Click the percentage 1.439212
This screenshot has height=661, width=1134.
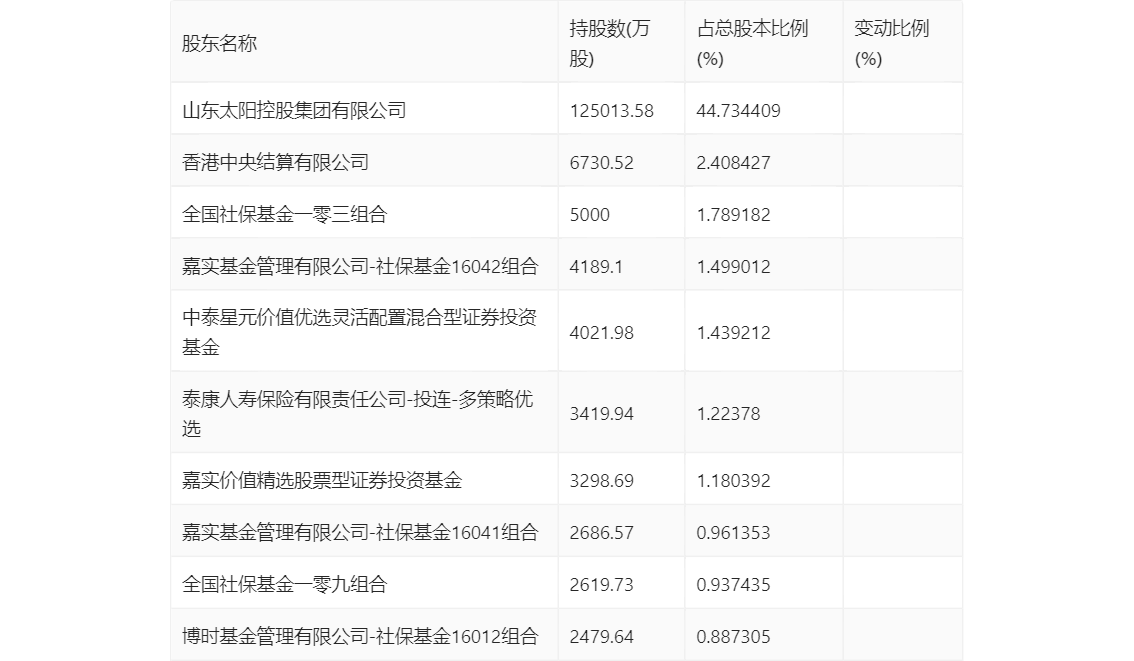pyautogui.click(x=733, y=333)
